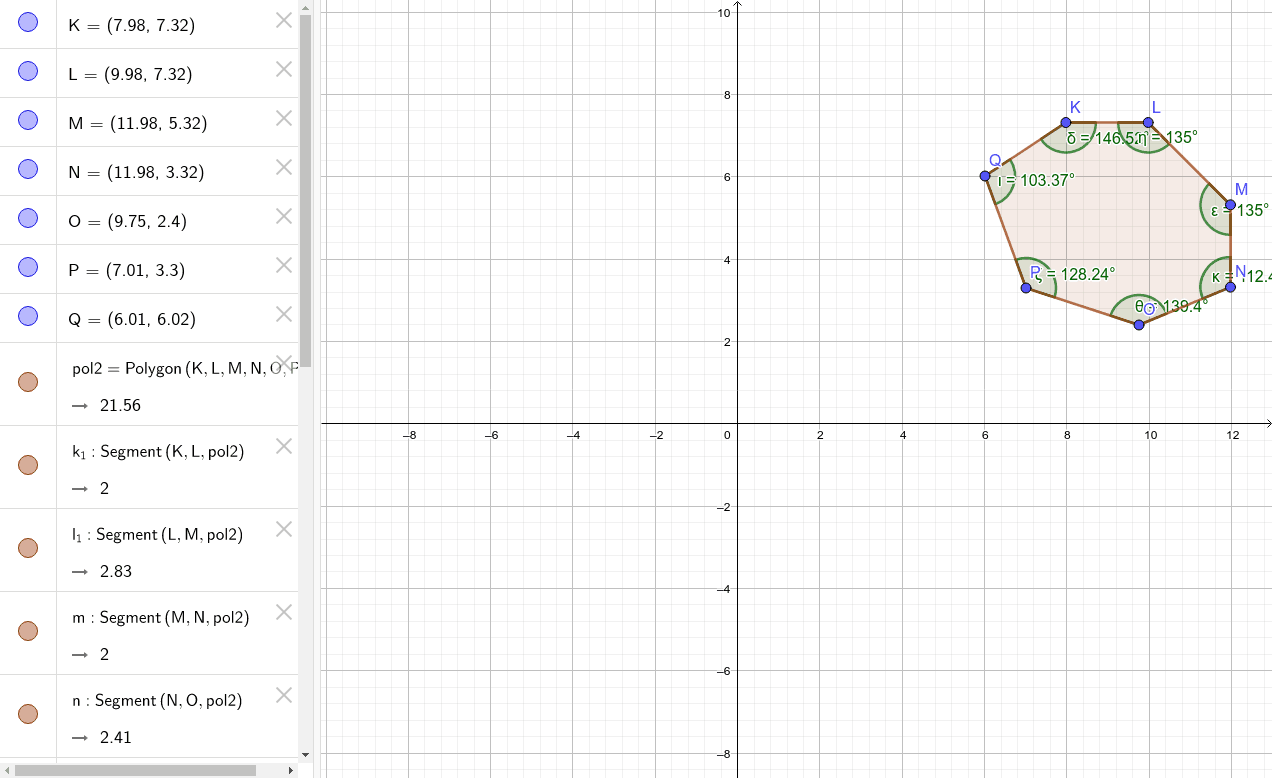The width and height of the screenshot is (1274, 780).
Task: Click the scroll left arrow of algebra panel
Action: point(7,771)
